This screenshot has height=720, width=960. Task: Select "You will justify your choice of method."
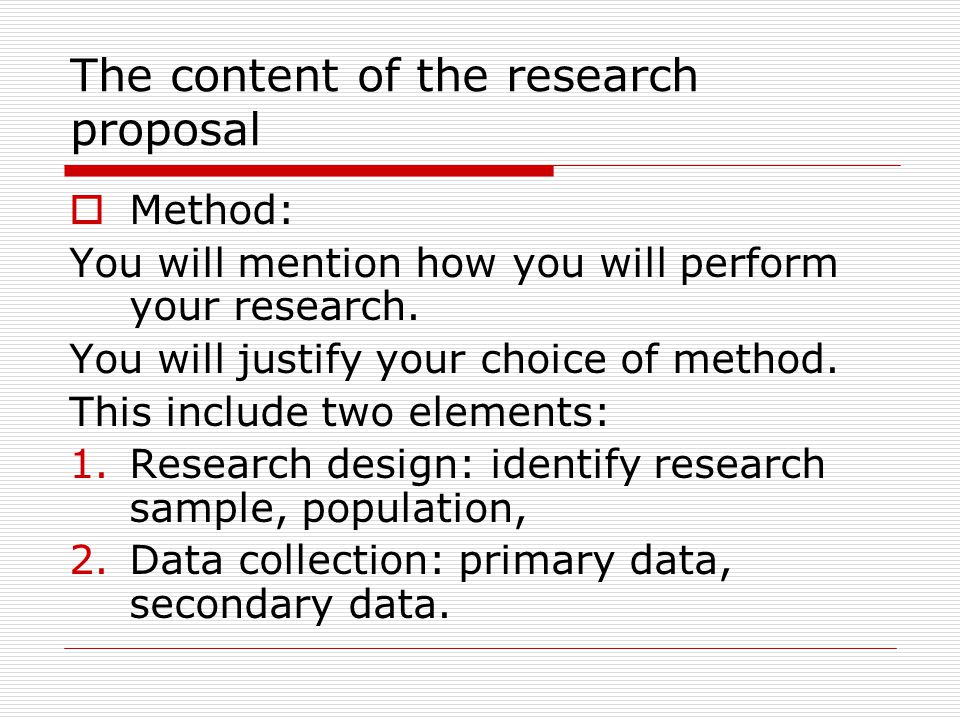coord(454,359)
